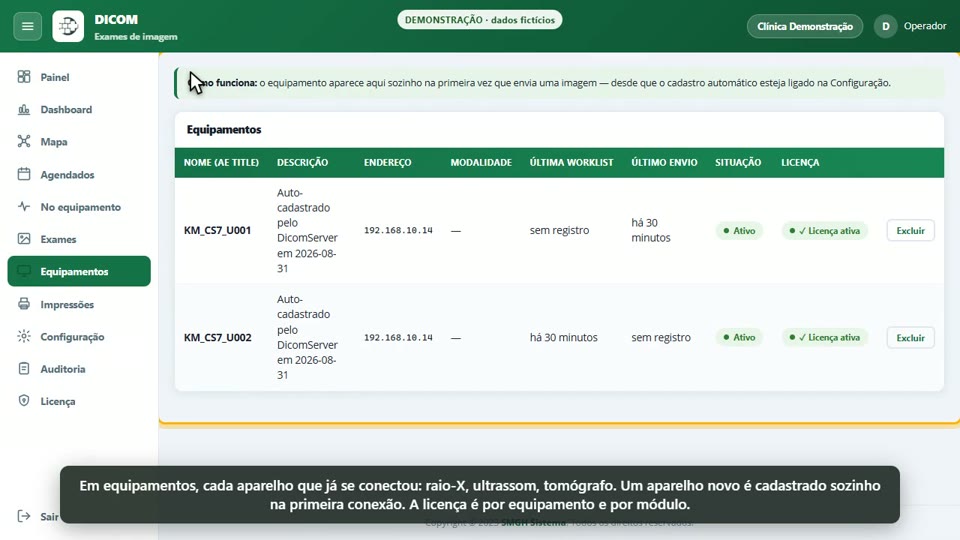Click the Sair logout icon
Viewport: 960px width, 540px height.
point(24,516)
